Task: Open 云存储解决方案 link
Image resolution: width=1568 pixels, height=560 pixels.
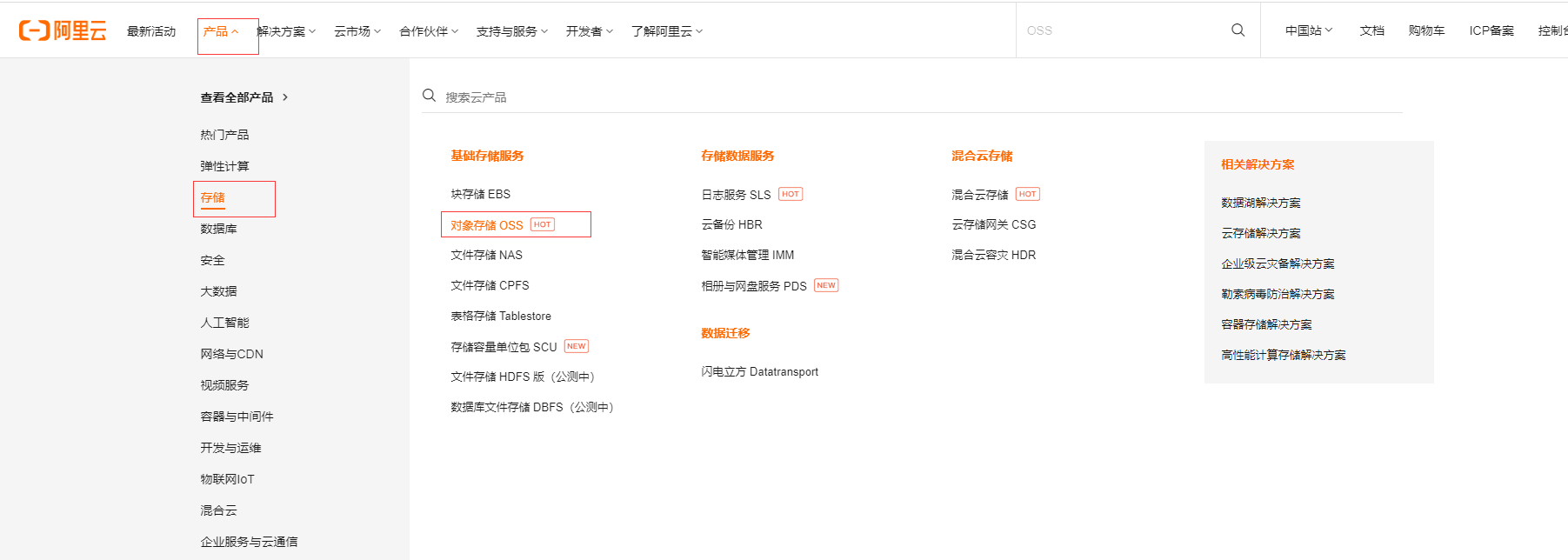Action: click(1261, 233)
